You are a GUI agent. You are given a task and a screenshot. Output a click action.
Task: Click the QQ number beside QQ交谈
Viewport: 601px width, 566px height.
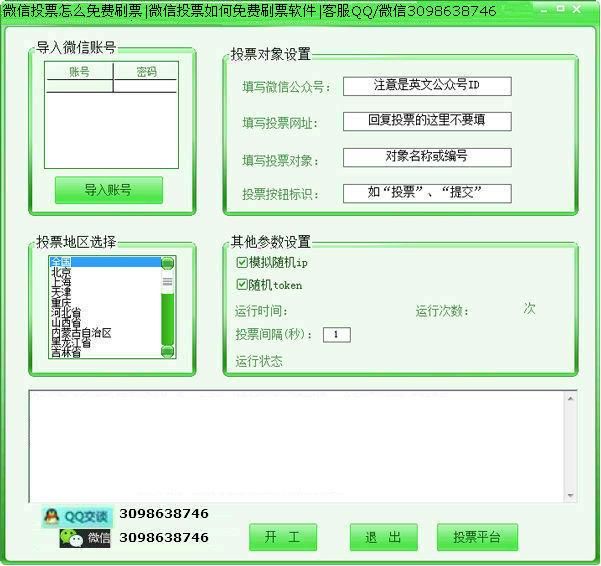[164, 514]
